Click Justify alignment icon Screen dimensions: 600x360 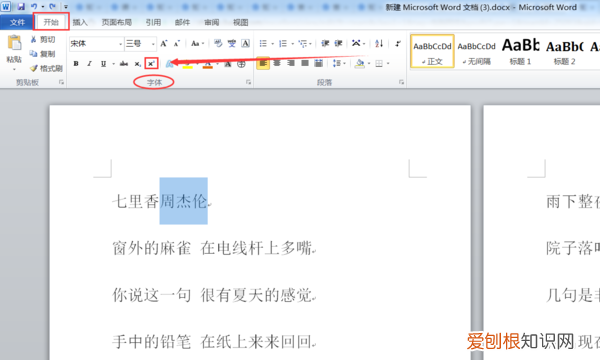(x=305, y=63)
